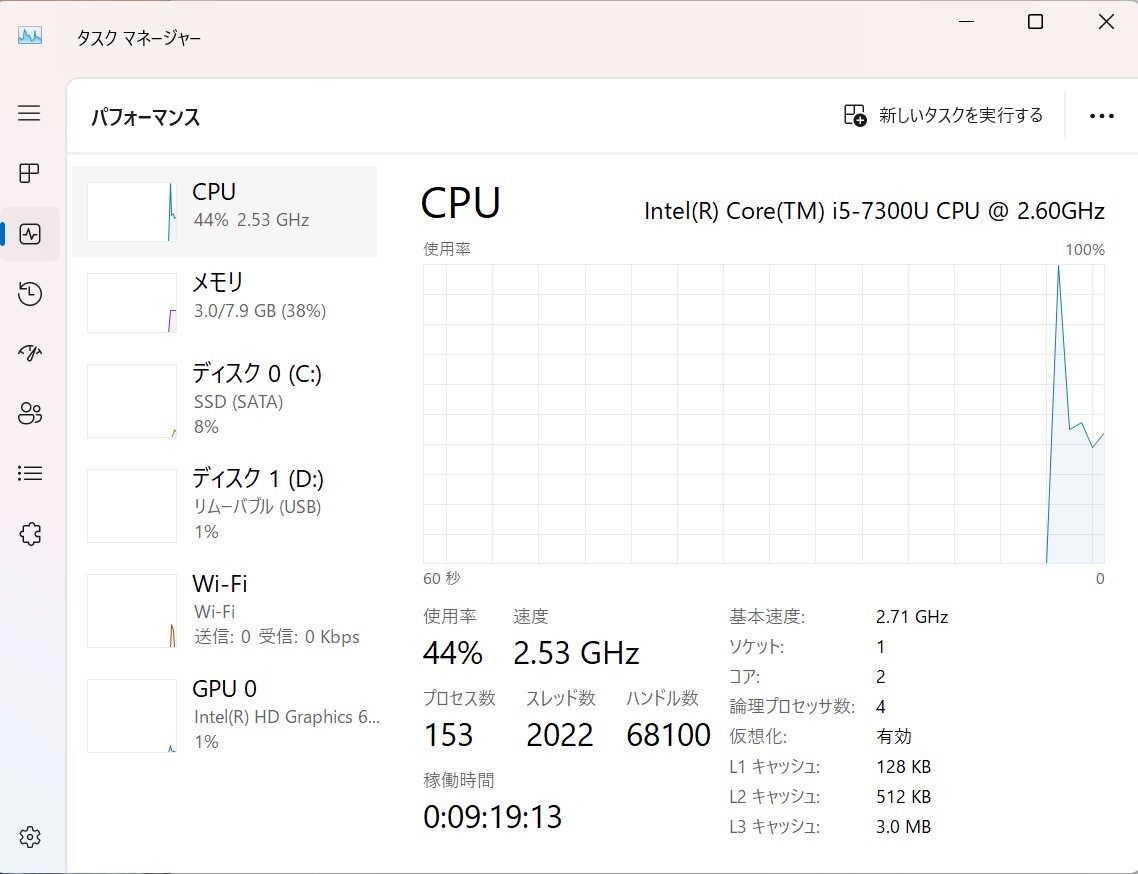Viewport: 1138px width, 874px height.
Task: Open the Services puzzle-piece icon
Action: [30, 534]
